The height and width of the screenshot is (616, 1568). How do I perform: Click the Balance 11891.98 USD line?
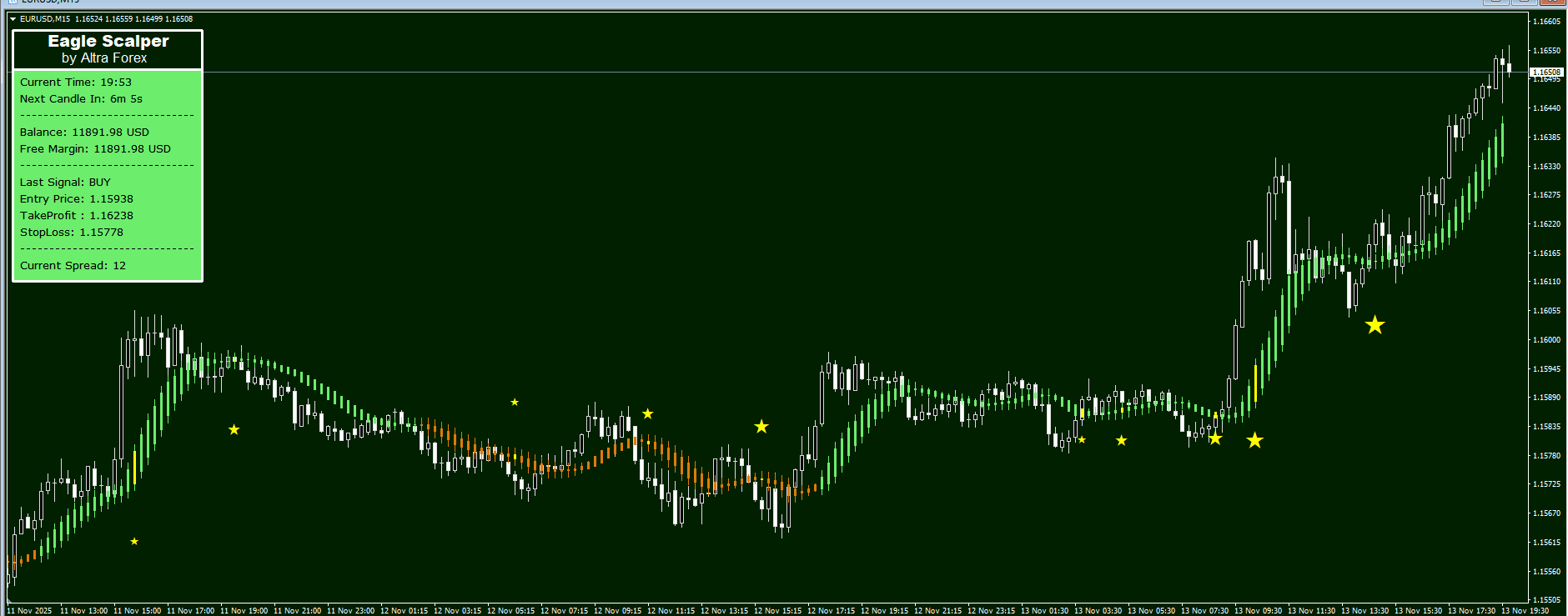coord(84,132)
